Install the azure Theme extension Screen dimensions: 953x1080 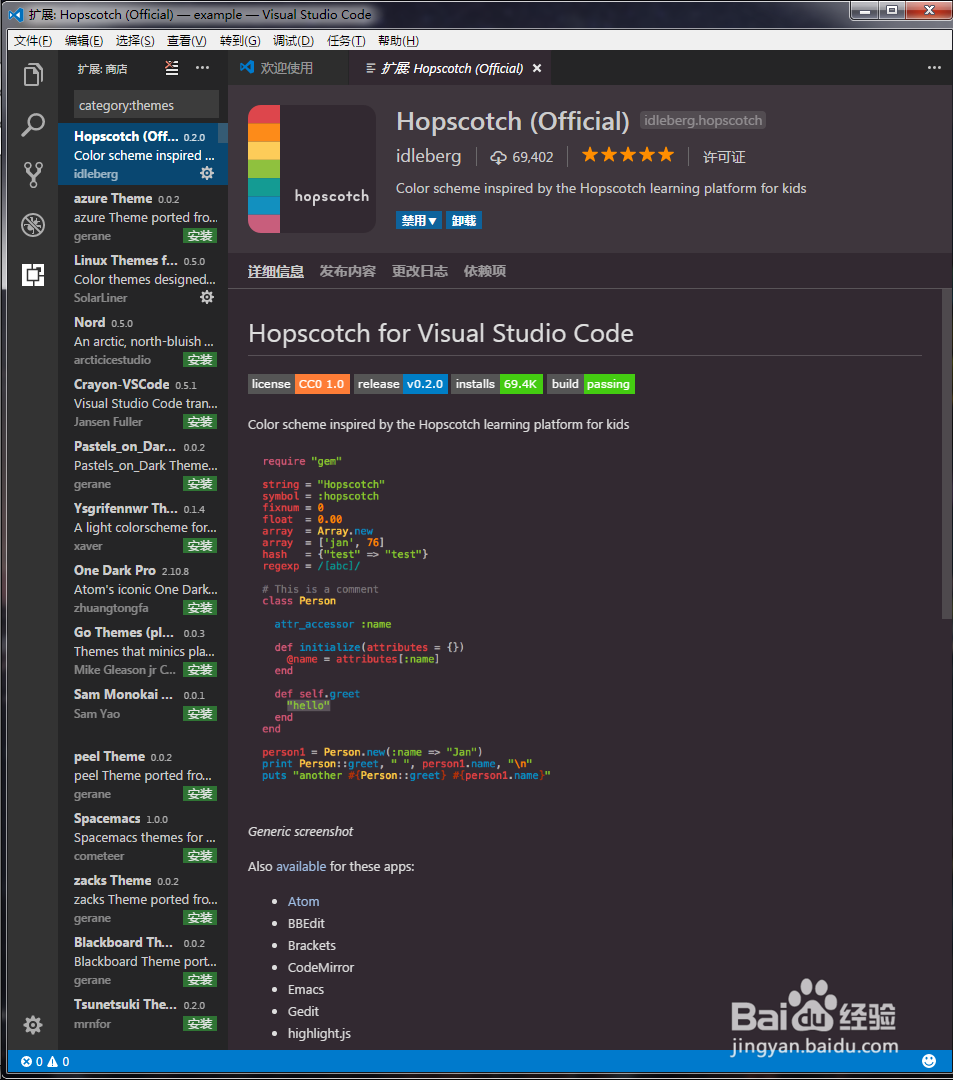pyautogui.click(x=200, y=236)
